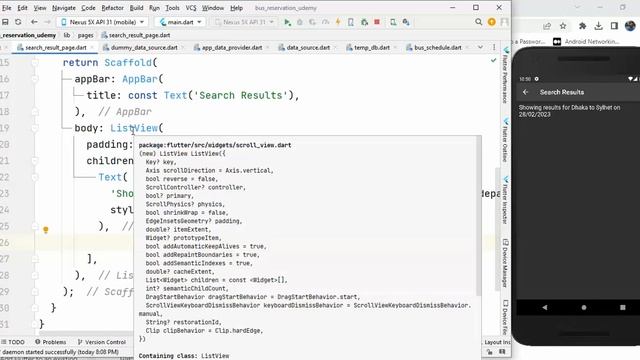The width and height of the screenshot is (640, 360).
Task: Open the Nexus 5X API 31 (mobile) device dropdown
Action: click(x=102, y=22)
